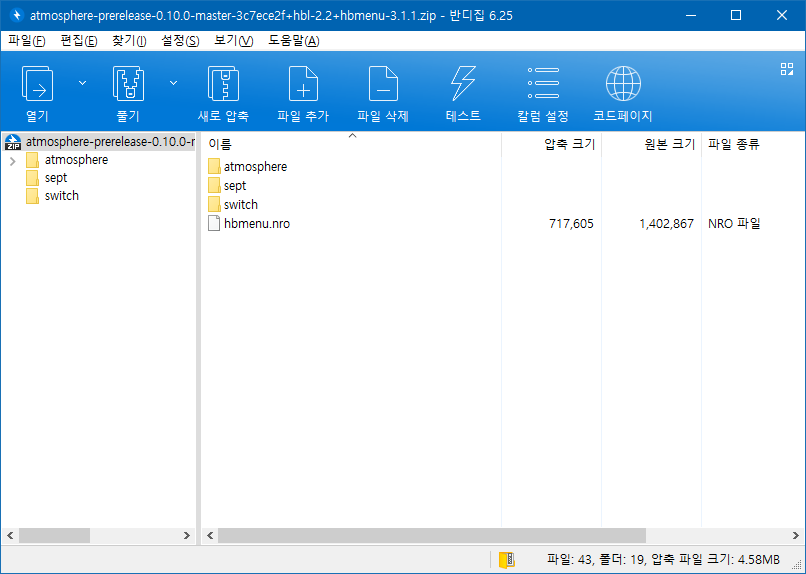Click the original size value 1,402,867
Viewport: 806px width, 574px height.
[667, 224]
